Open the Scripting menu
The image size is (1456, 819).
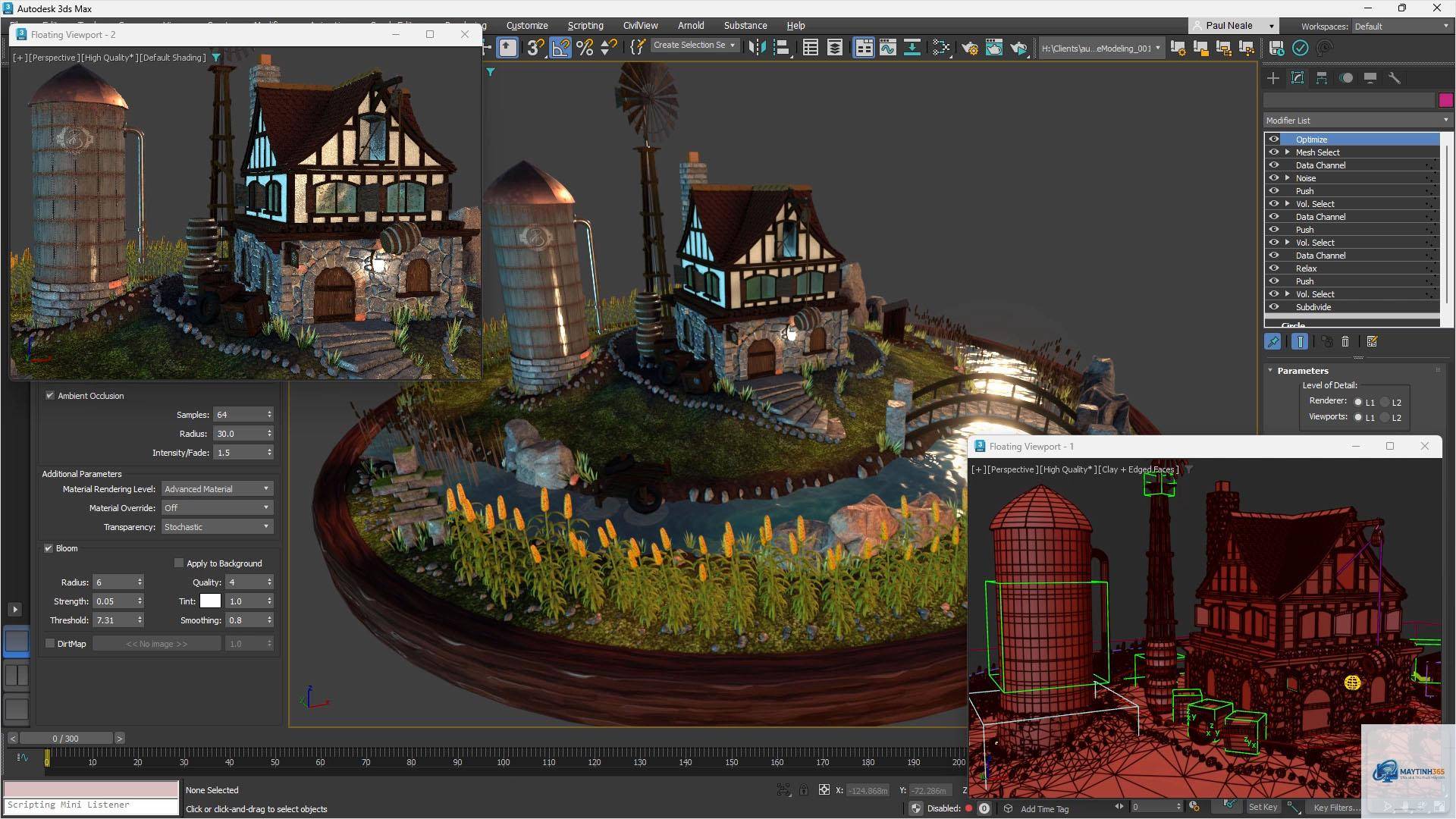(x=585, y=26)
